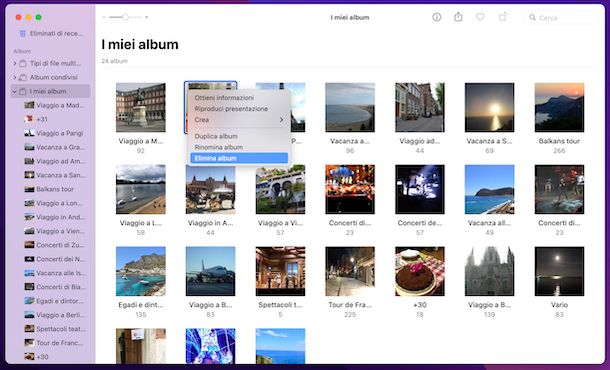Select Concerti dei N... in sidebar

click(x=54, y=259)
